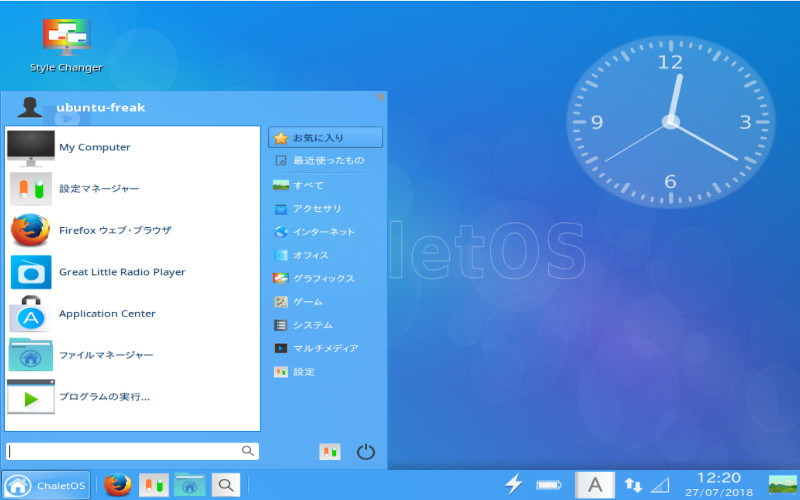Click the battery status tray icon

point(549,485)
